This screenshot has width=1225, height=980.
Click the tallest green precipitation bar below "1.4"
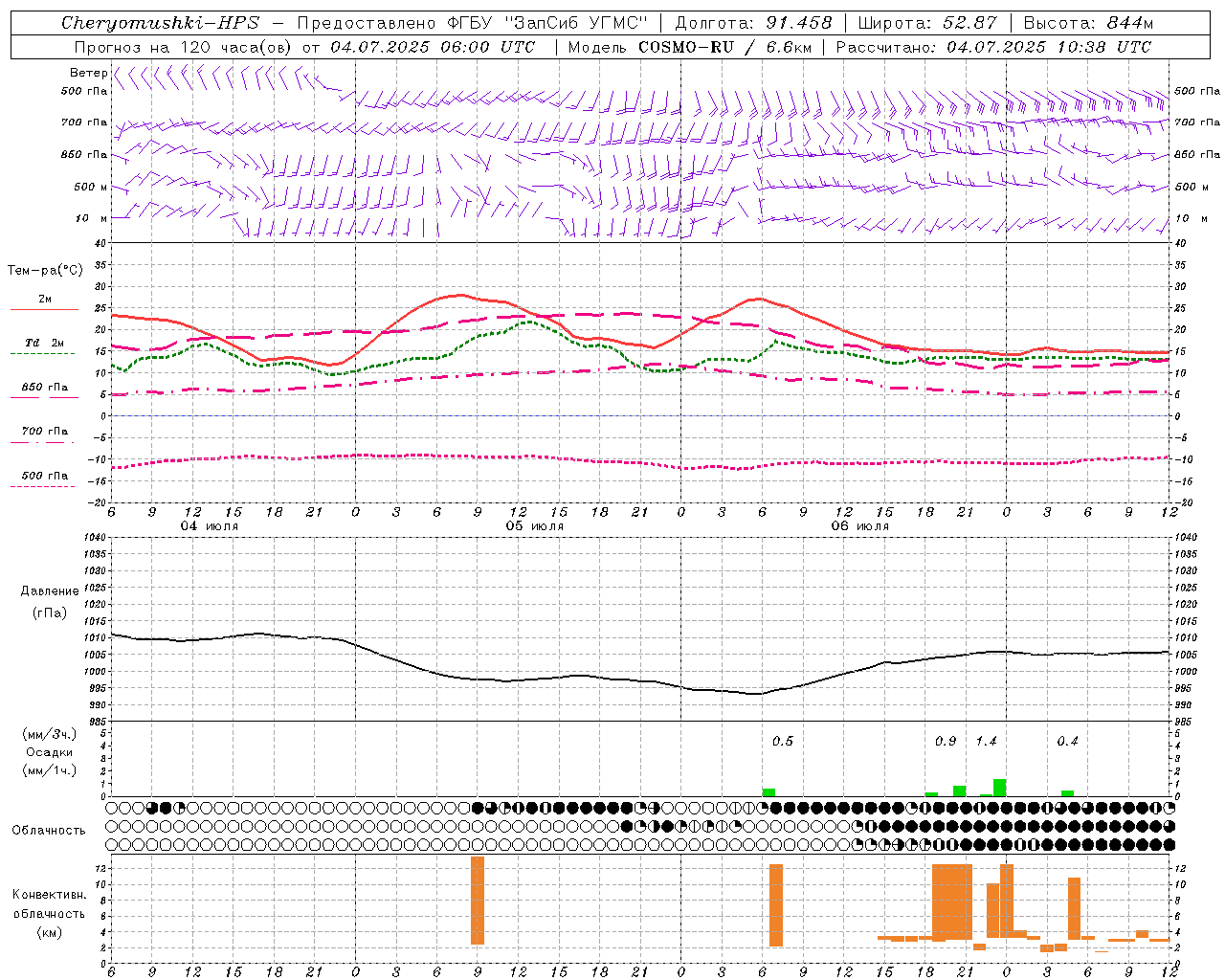[1000, 788]
